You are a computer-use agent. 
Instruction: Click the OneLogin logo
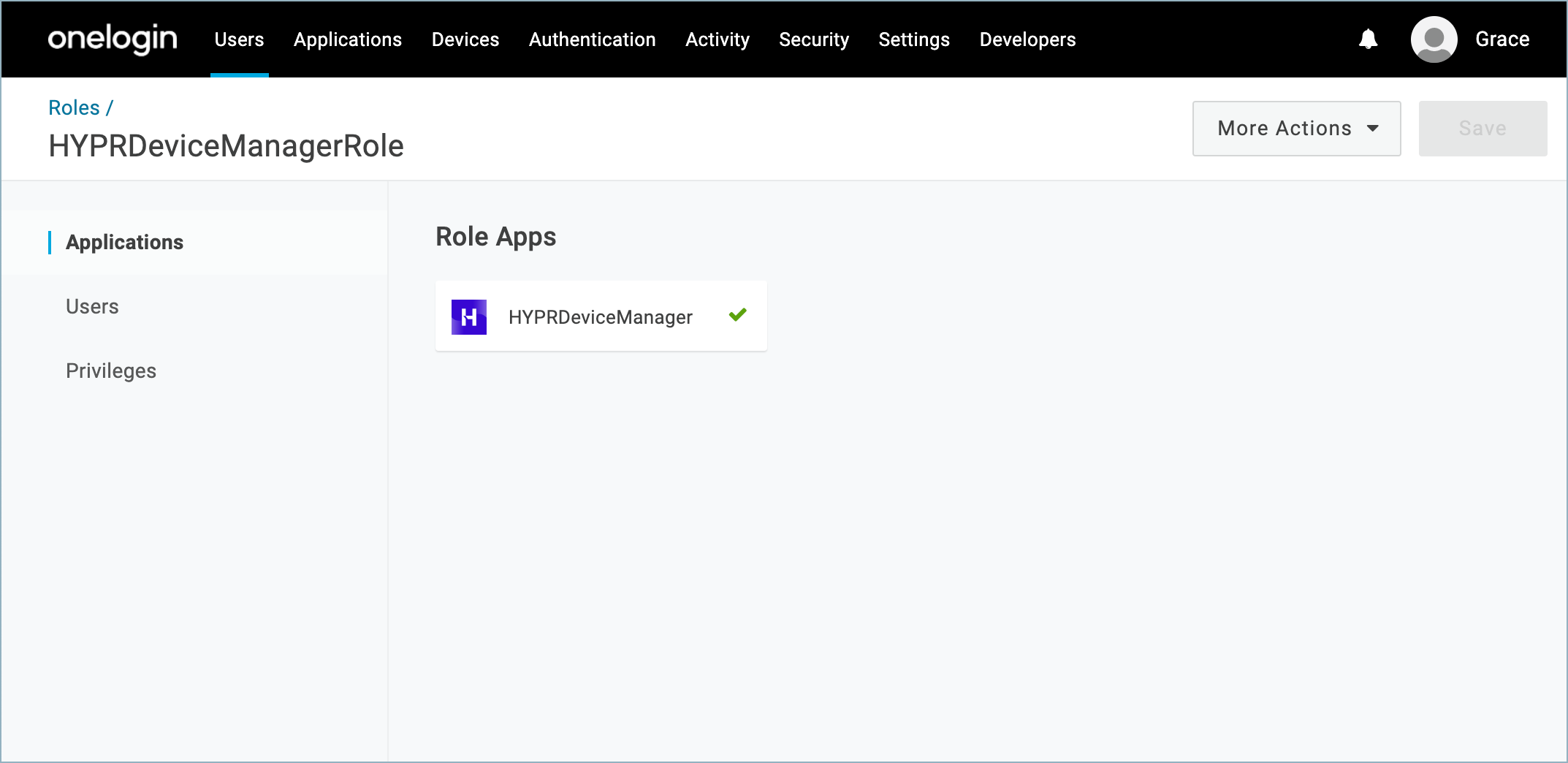click(113, 39)
